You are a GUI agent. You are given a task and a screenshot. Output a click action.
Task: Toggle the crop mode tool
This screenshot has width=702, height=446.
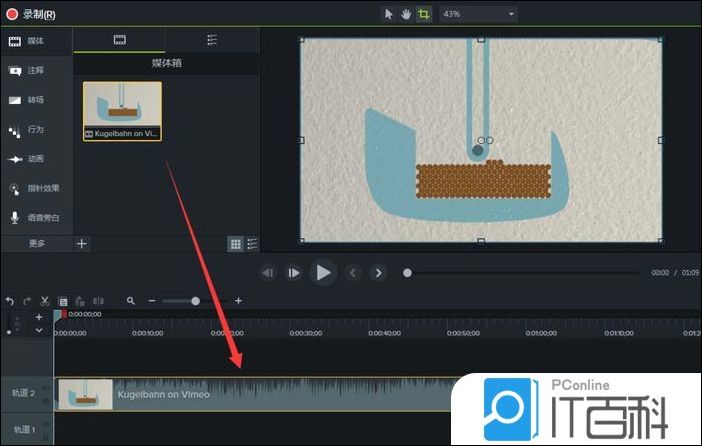click(423, 14)
